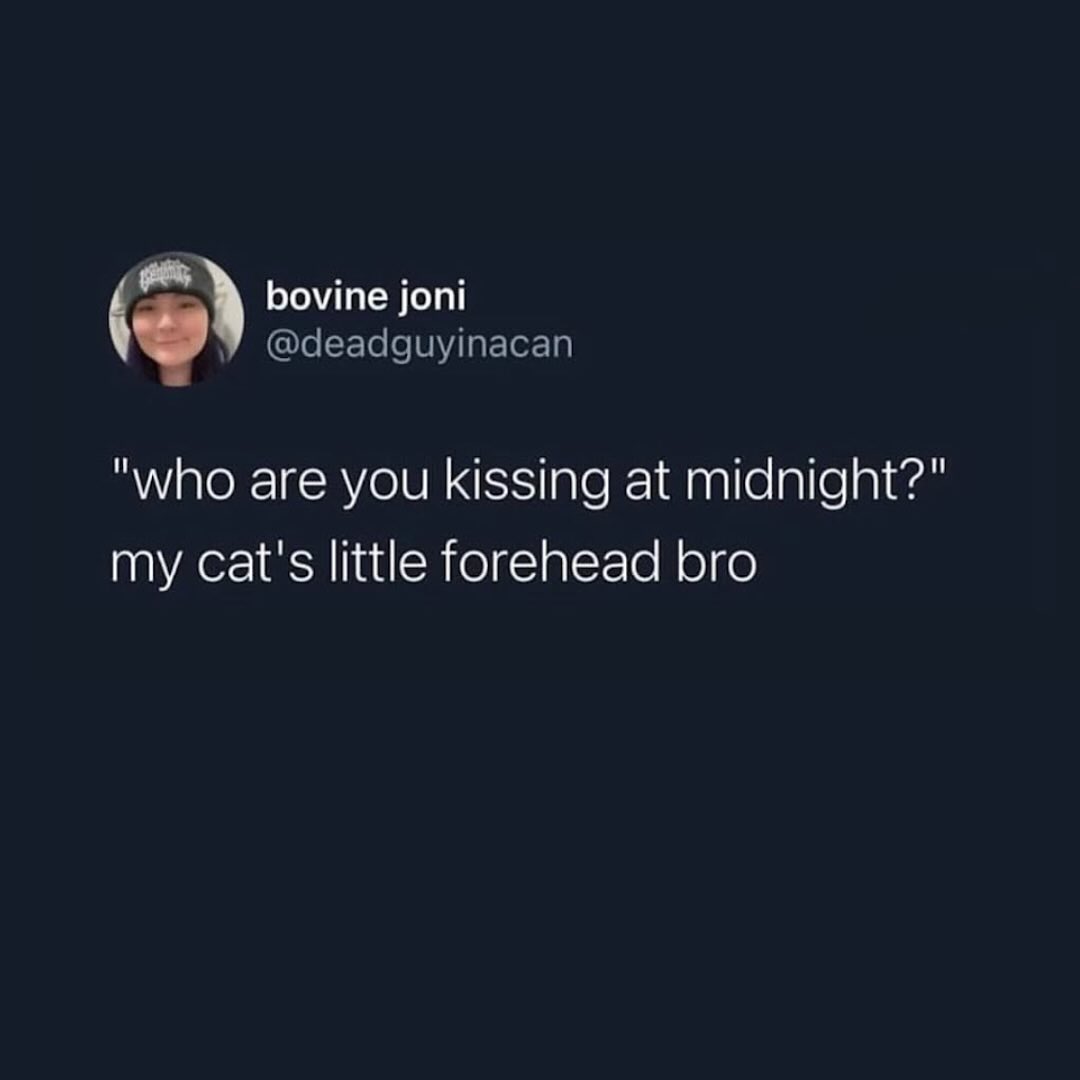Screen dimensions: 1080x1080
Task: Open the @deadguyinacan handle link
Action: point(419,344)
